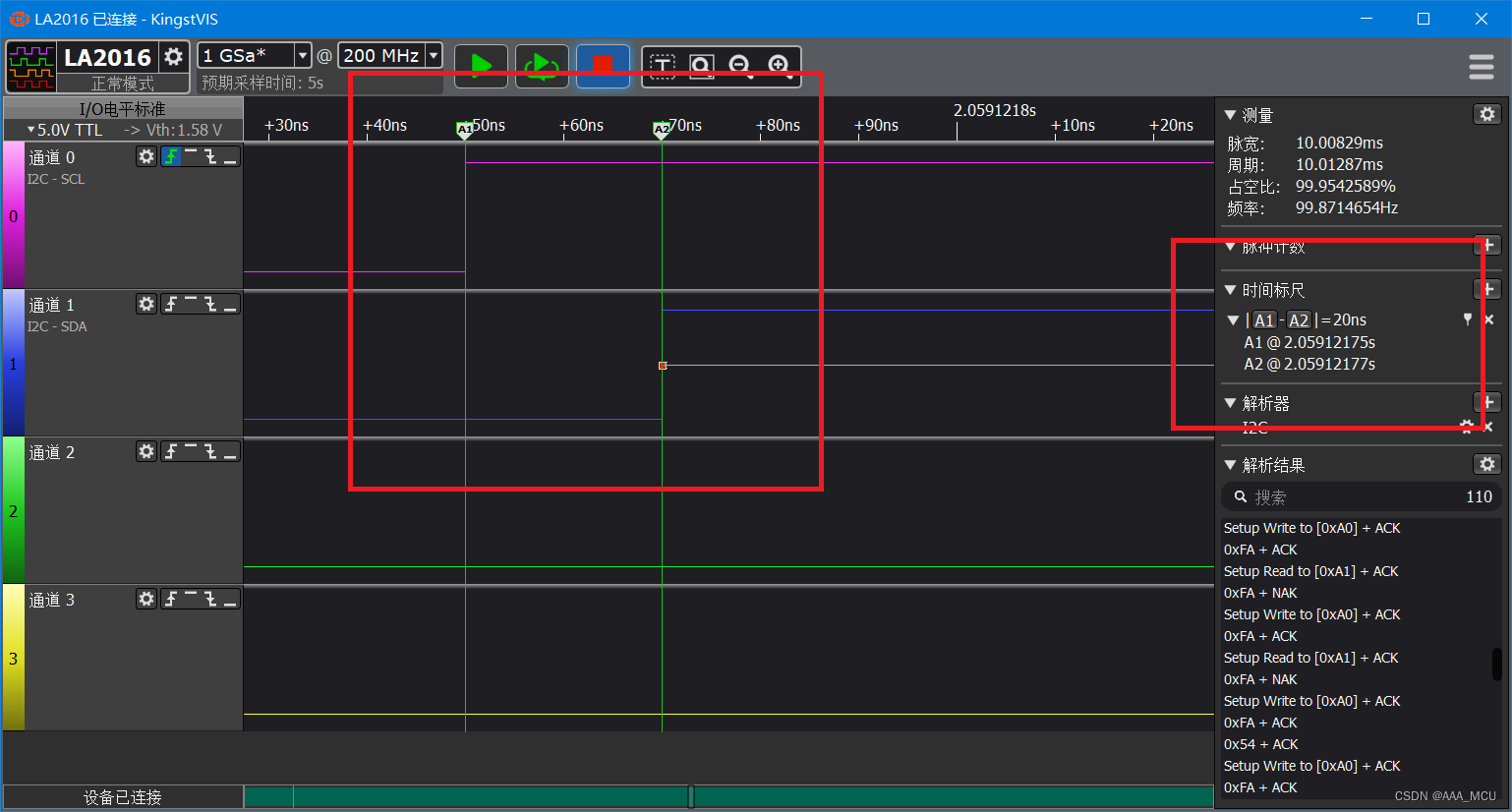Activate the zoom-to-region tool
The height and width of the screenshot is (812, 1512).
click(701, 66)
